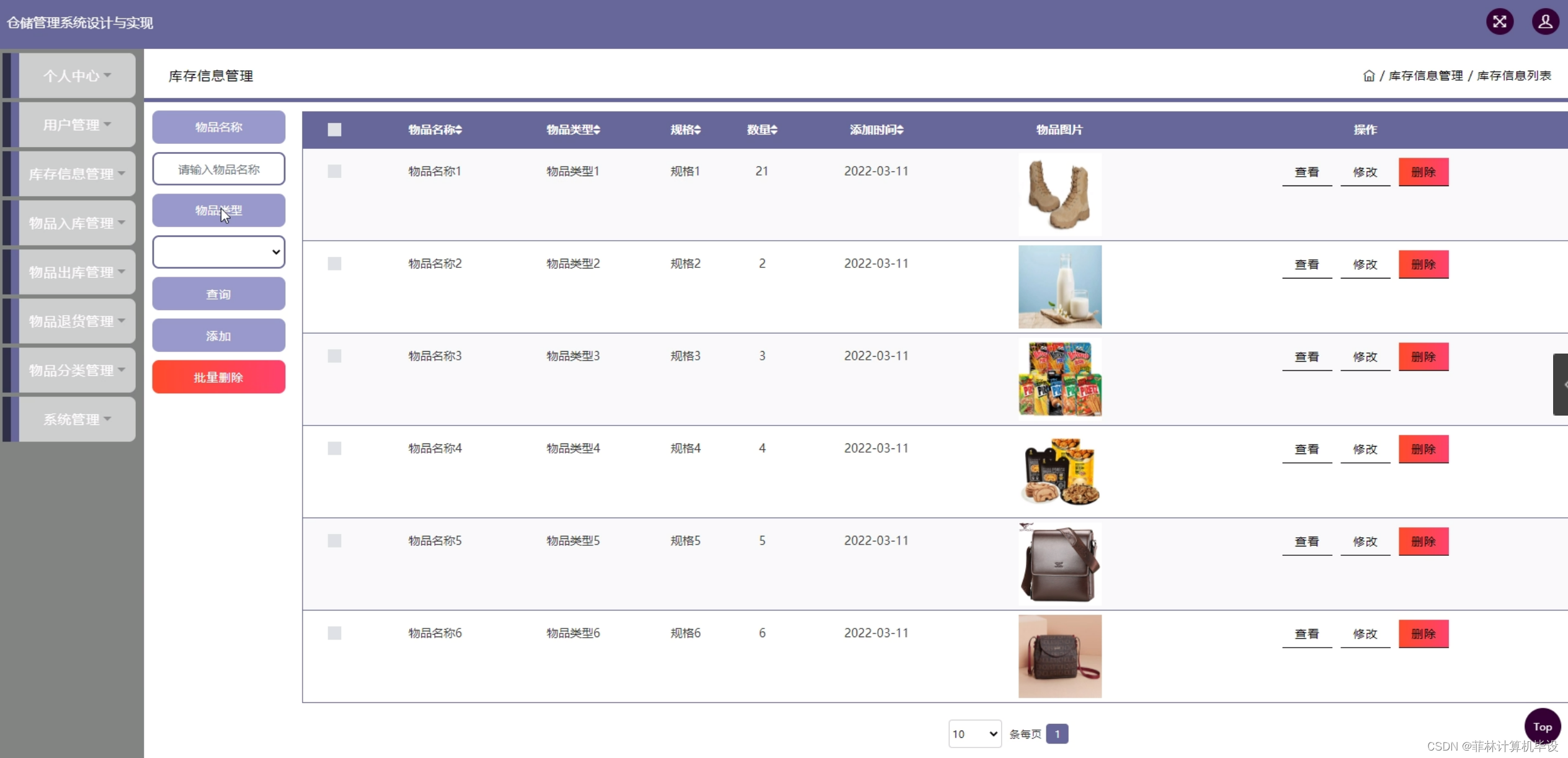Check the row checkbox for 物品名称1
The width and height of the screenshot is (1568, 758).
(x=334, y=171)
